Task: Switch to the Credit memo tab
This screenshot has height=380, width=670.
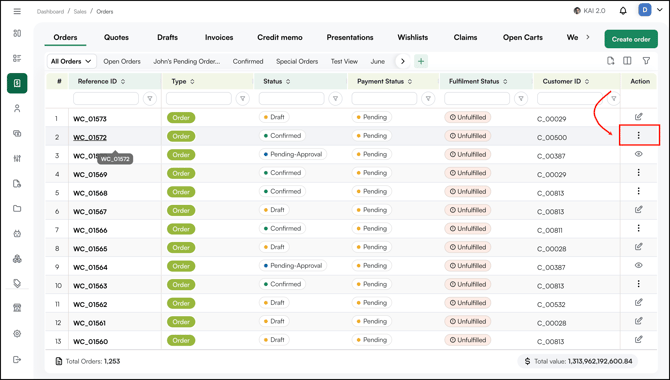Action: pyautogui.click(x=280, y=37)
